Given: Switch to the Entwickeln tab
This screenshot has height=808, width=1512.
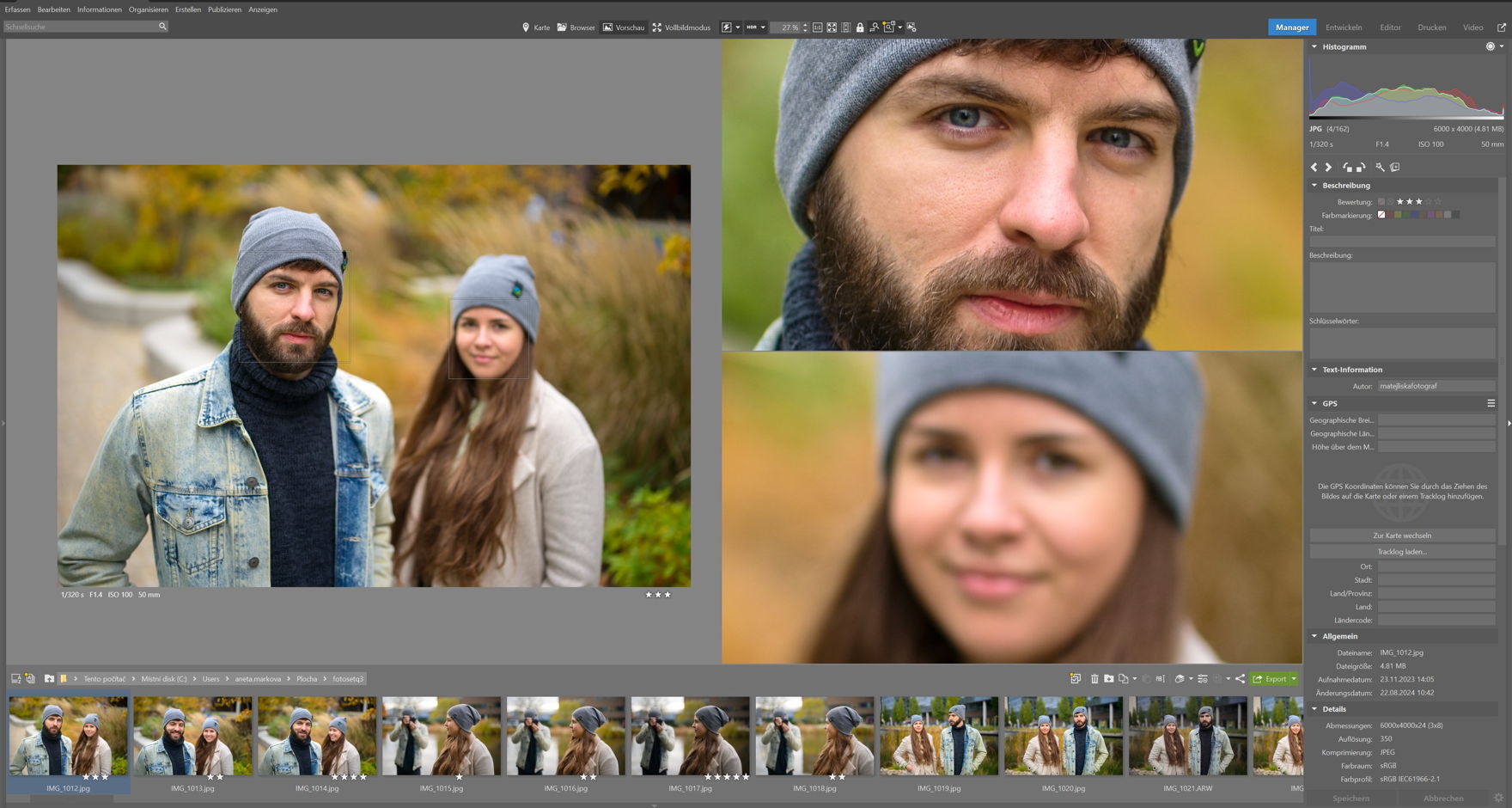Looking at the screenshot, I should (1344, 28).
